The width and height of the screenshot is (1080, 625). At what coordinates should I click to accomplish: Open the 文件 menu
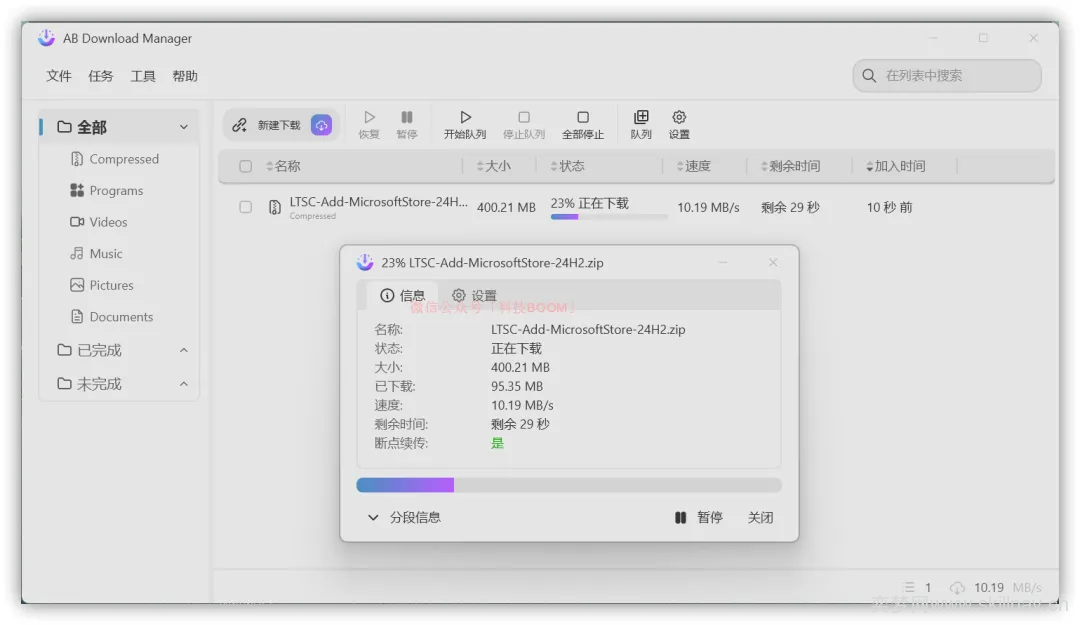point(59,76)
